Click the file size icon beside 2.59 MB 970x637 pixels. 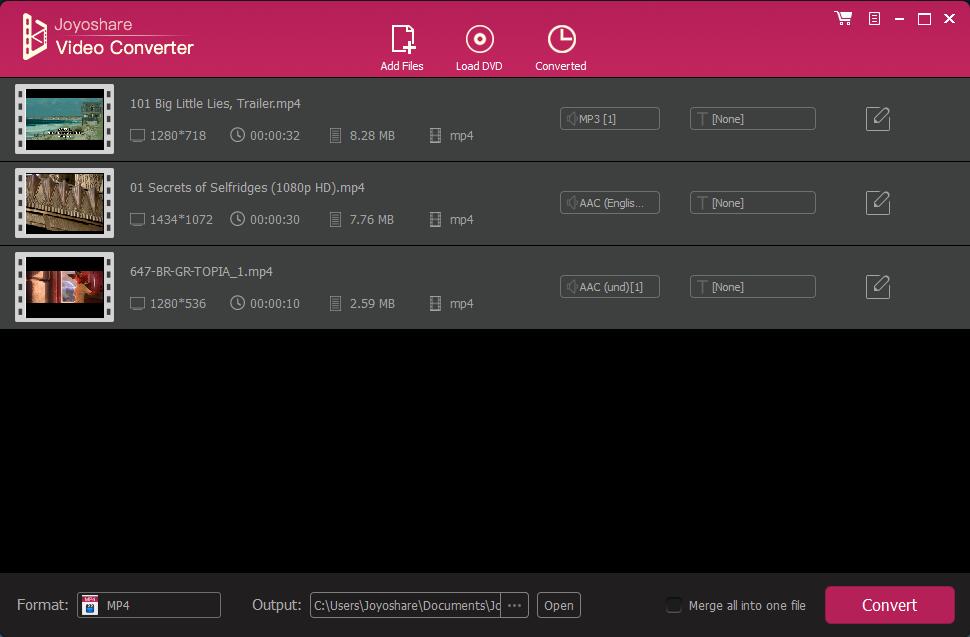pos(335,304)
